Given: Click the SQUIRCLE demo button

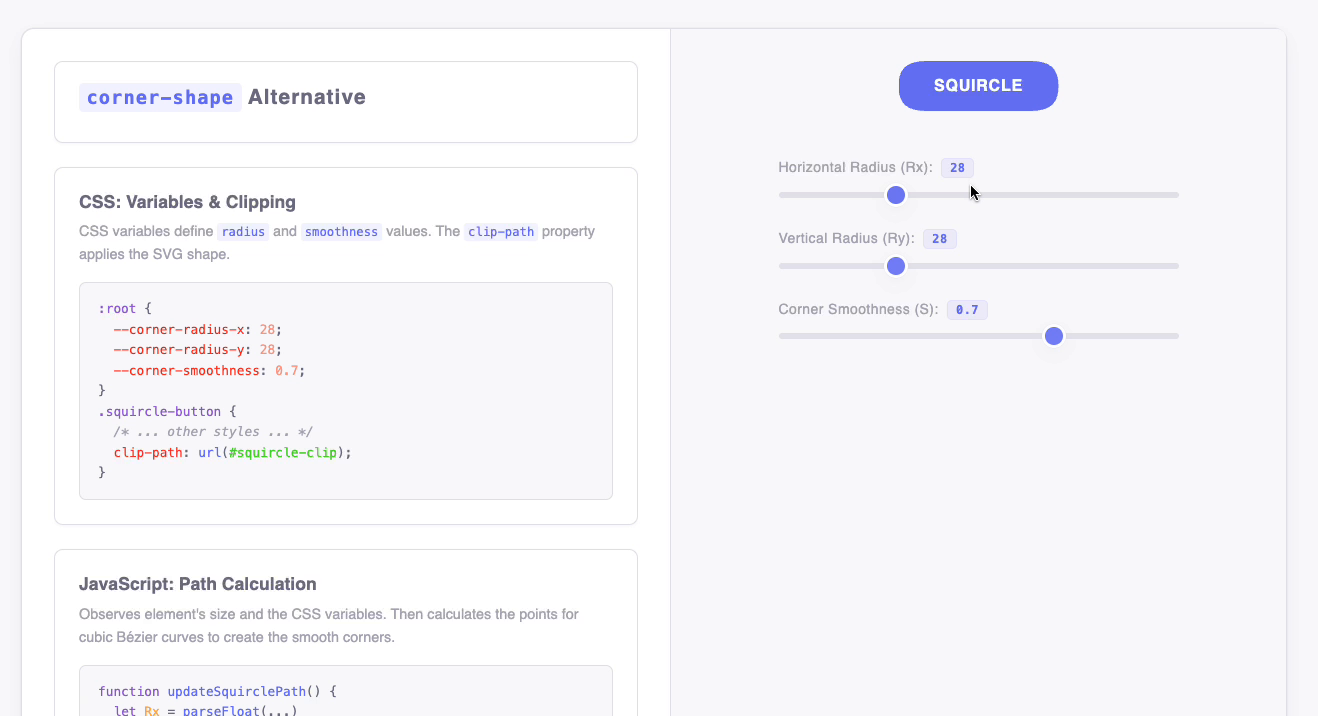Looking at the screenshot, I should [977, 86].
